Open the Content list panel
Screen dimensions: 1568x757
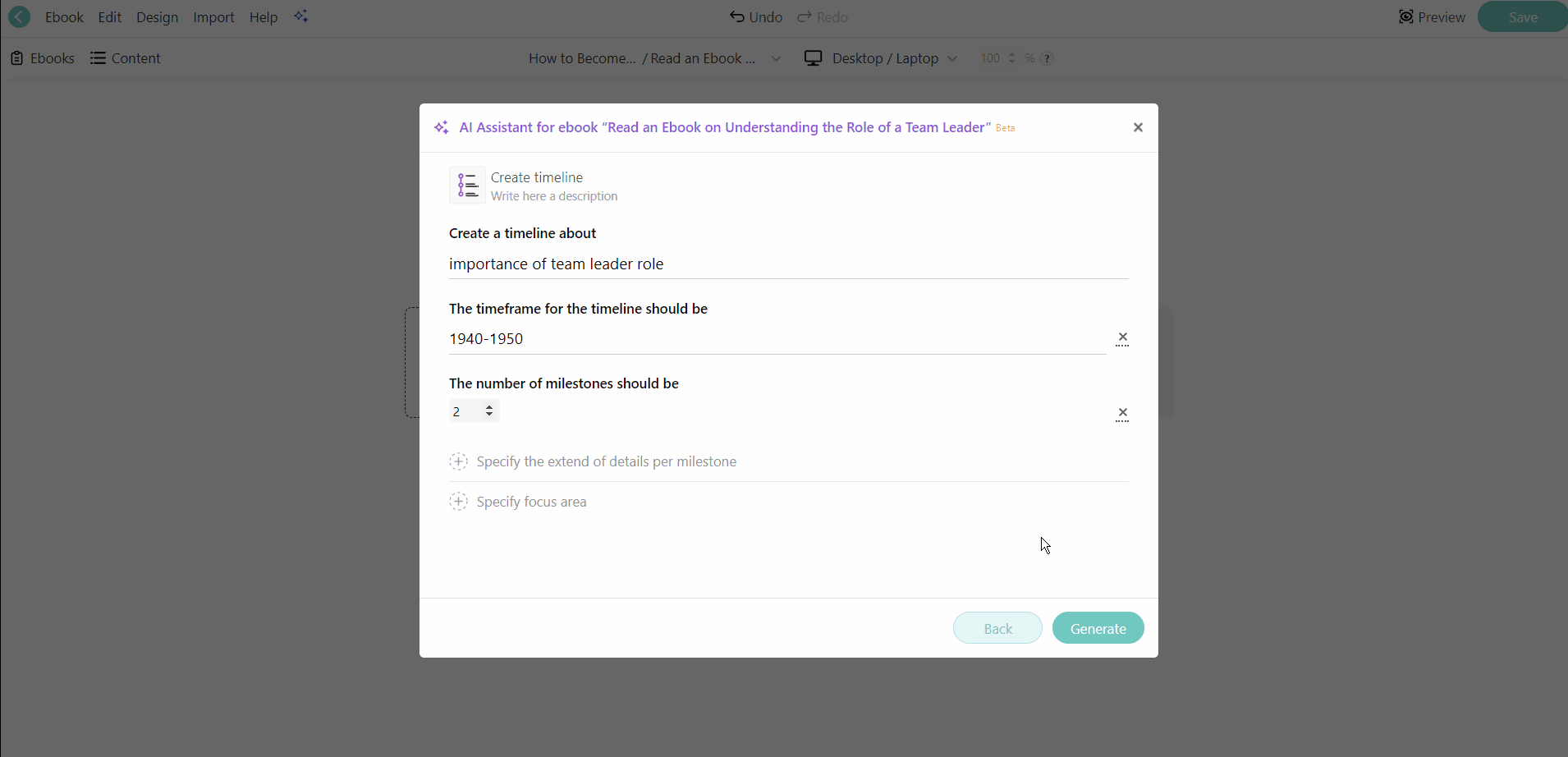click(x=126, y=58)
